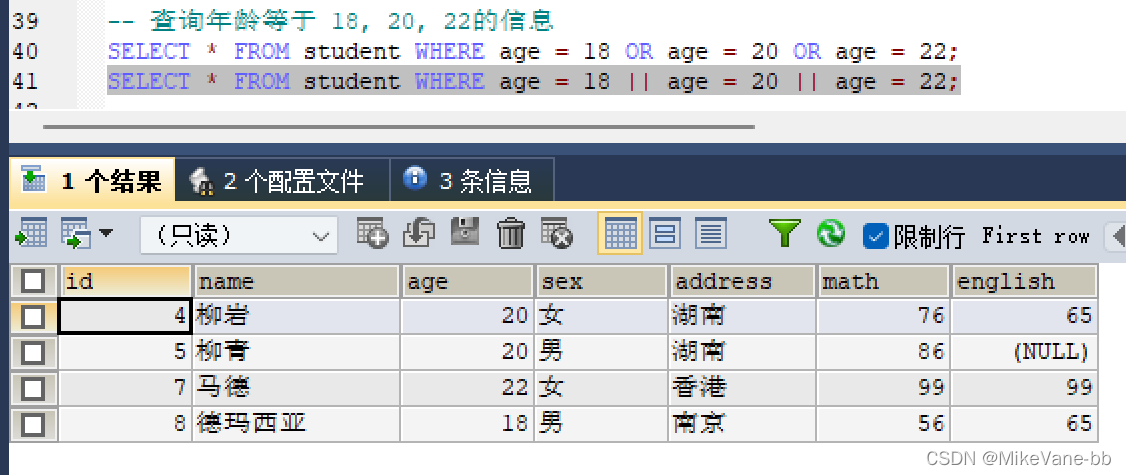Check the row checkbox for 柳岩
This screenshot has height=475, width=1126.
(34, 316)
